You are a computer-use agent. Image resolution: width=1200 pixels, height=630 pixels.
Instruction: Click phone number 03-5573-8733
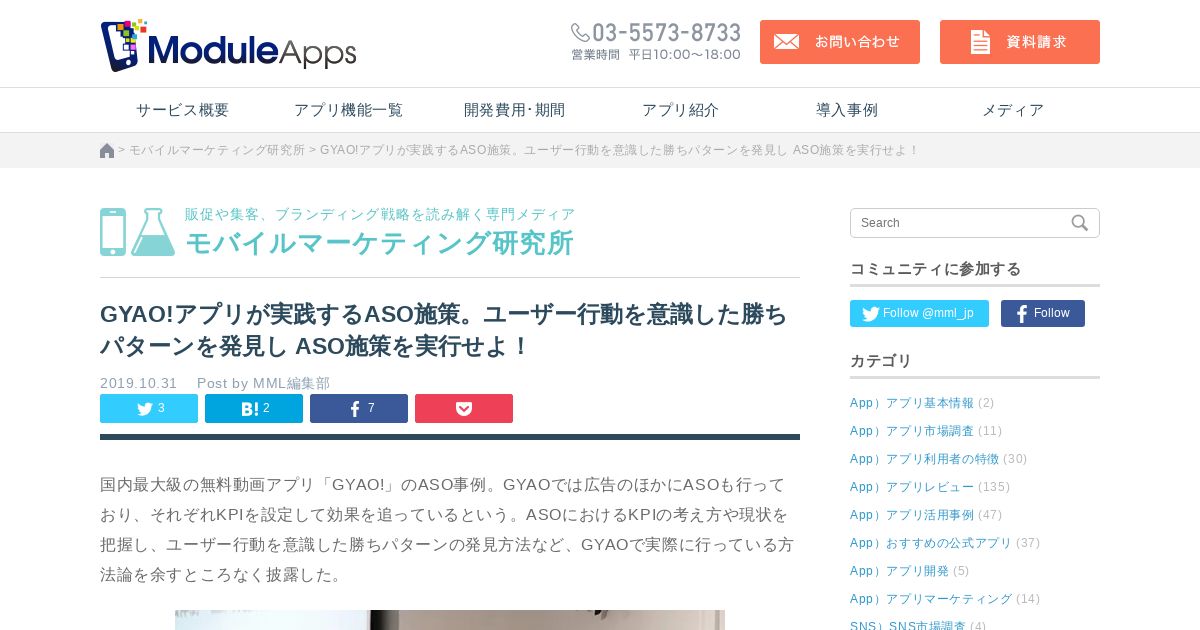(x=657, y=33)
